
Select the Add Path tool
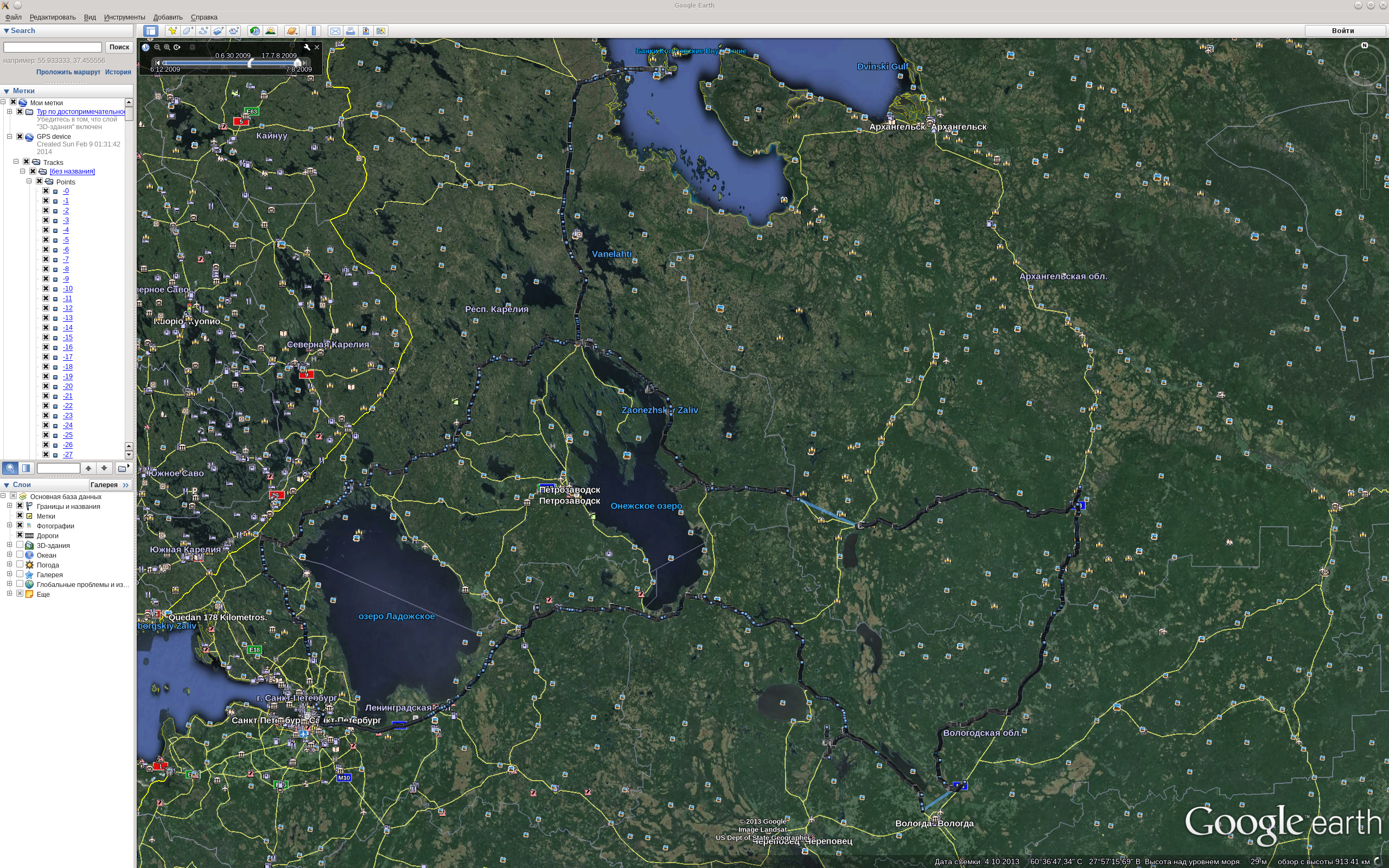(203, 31)
